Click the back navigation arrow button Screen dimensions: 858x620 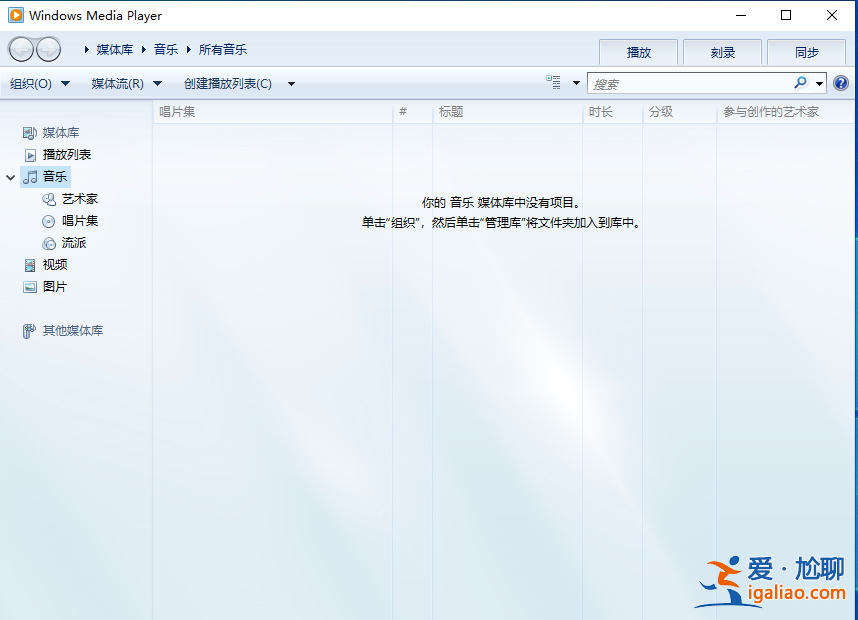(x=21, y=48)
